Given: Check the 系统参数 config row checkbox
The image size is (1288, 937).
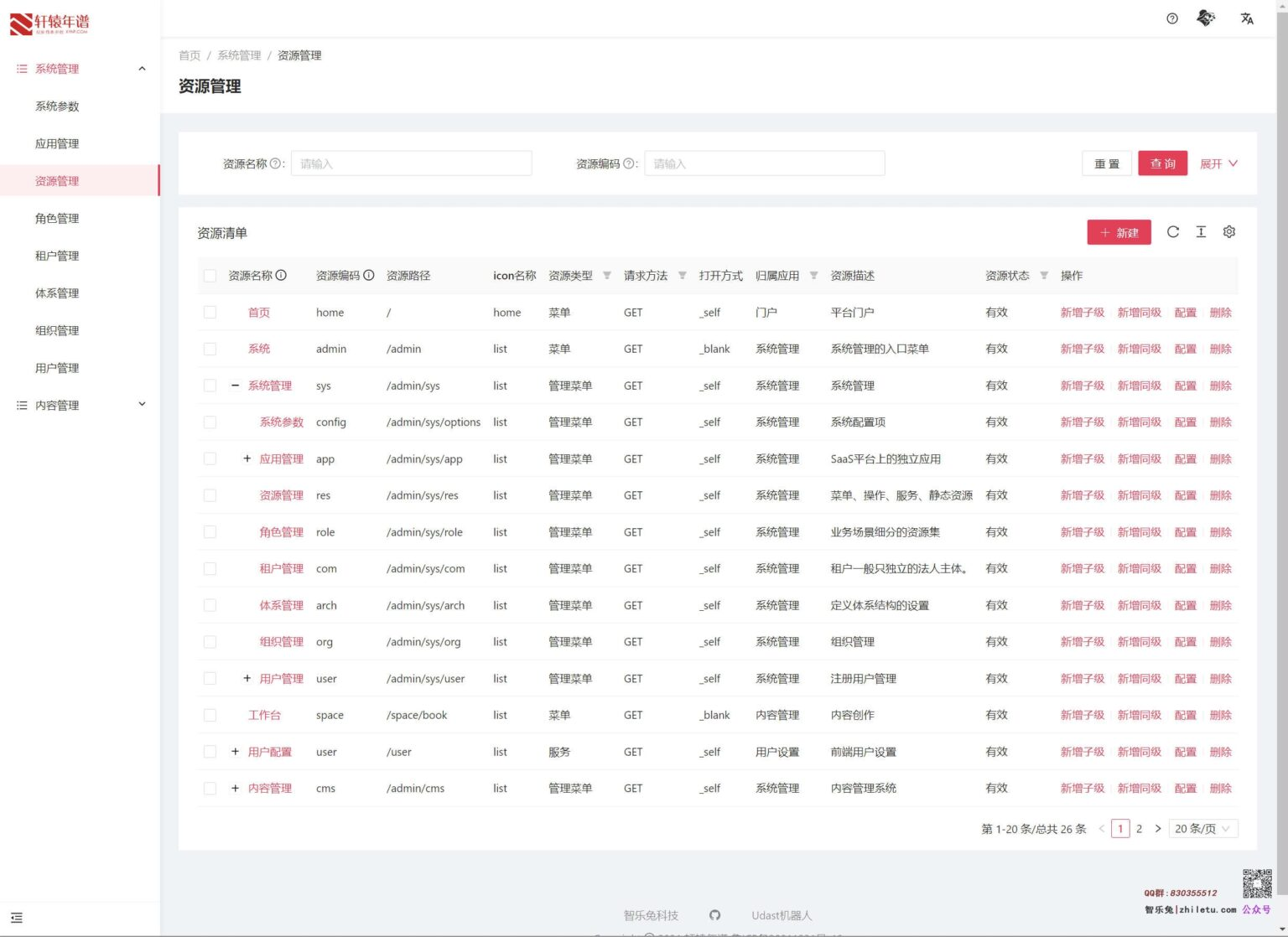Looking at the screenshot, I should pyautogui.click(x=210, y=422).
